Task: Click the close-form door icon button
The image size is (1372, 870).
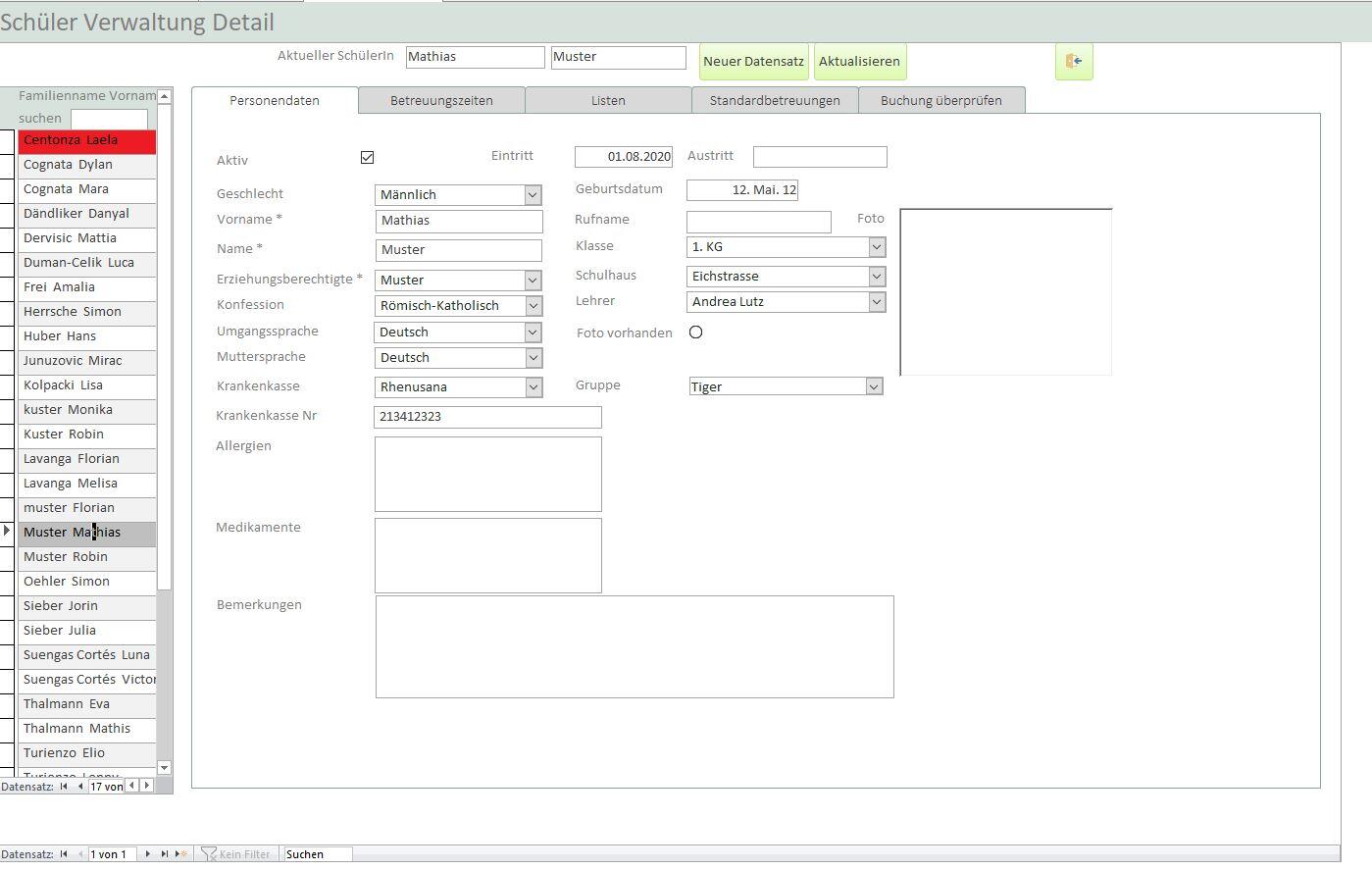Action: (x=1074, y=62)
